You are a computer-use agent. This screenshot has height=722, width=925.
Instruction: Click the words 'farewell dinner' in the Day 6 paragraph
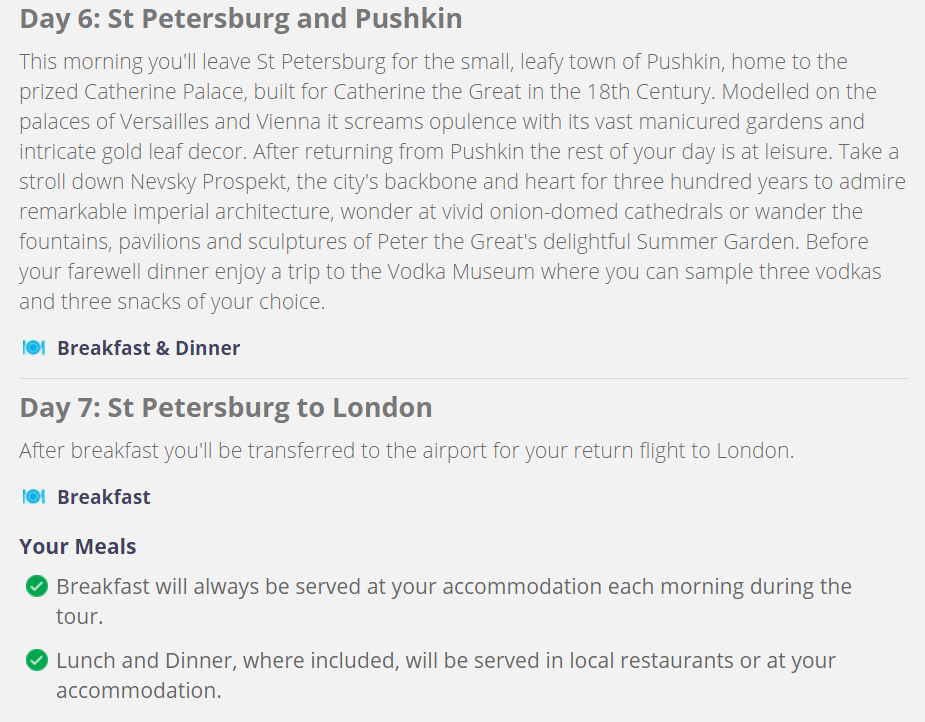coord(138,272)
